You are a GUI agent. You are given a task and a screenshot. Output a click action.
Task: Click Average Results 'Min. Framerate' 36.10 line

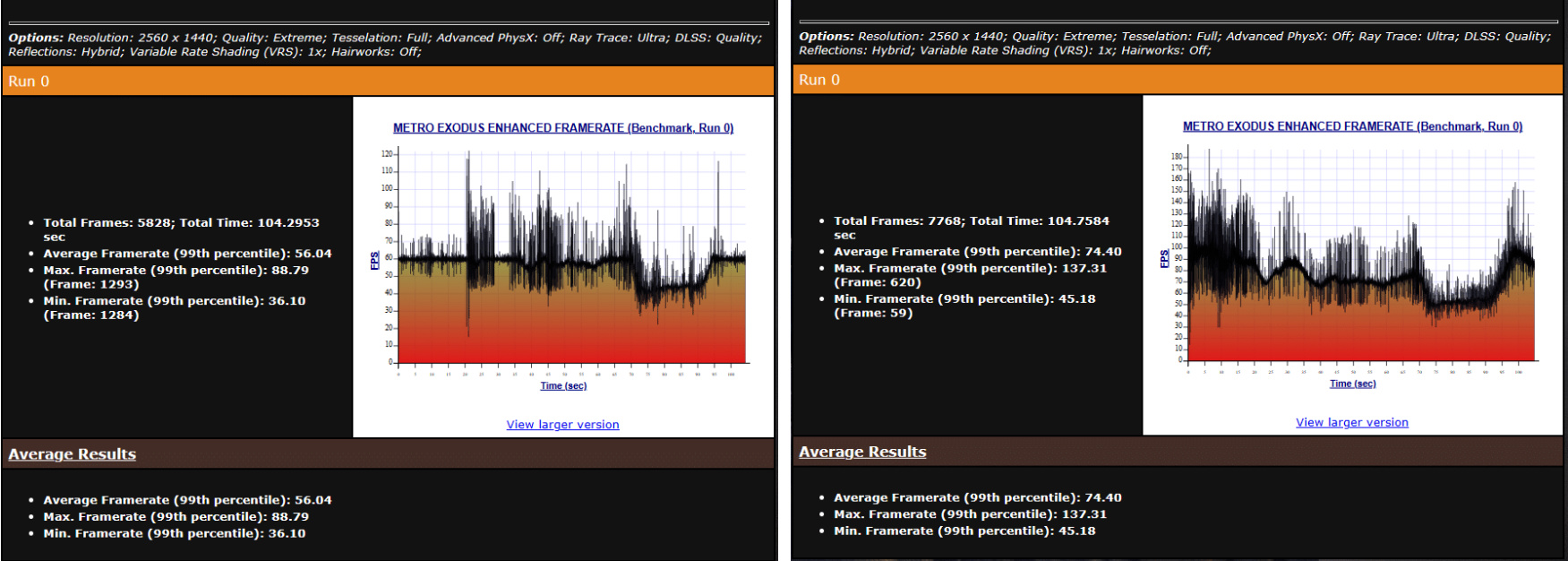point(175,533)
